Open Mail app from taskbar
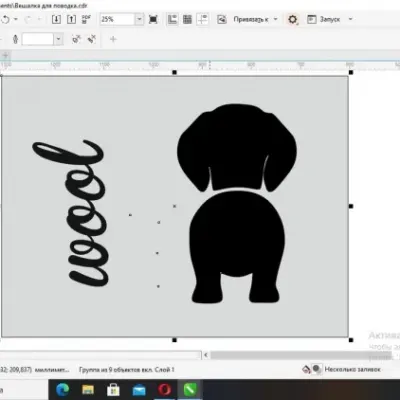This screenshot has height=400, width=400. tap(139, 389)
